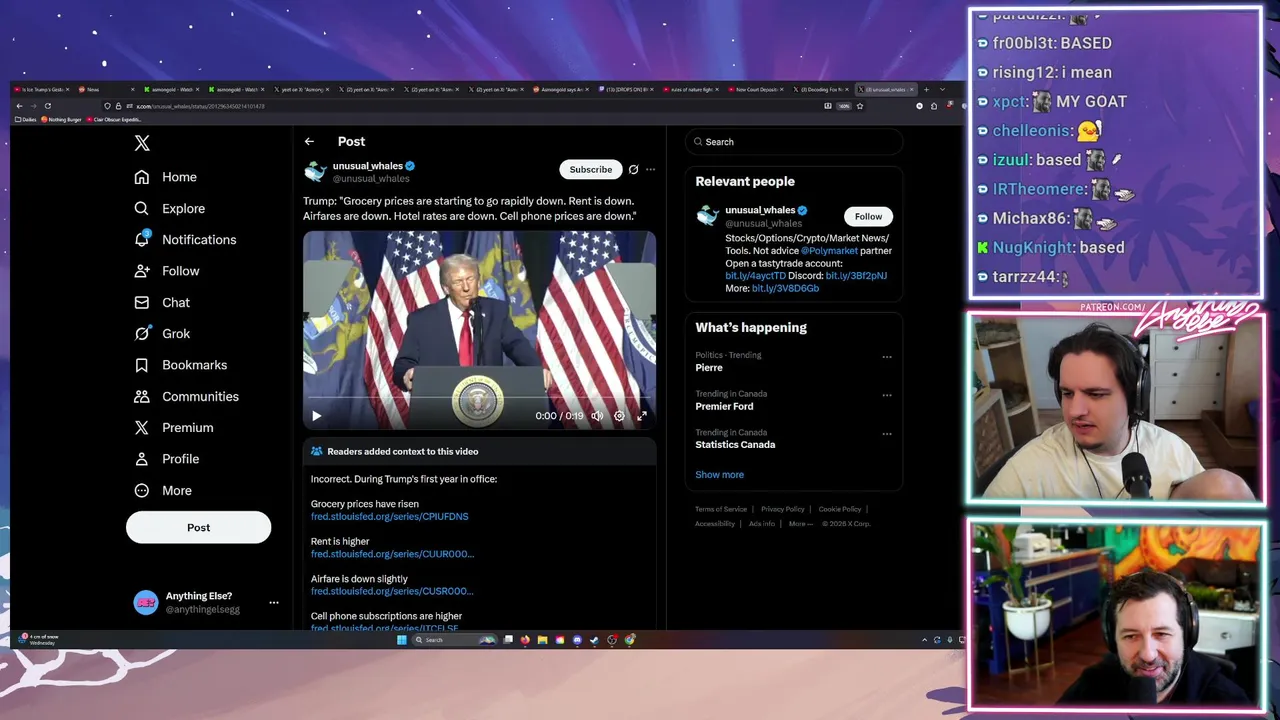The image size is (1280, 720).
Task: Open the Follow section in the sidebar
Action: tap(167, 271)
